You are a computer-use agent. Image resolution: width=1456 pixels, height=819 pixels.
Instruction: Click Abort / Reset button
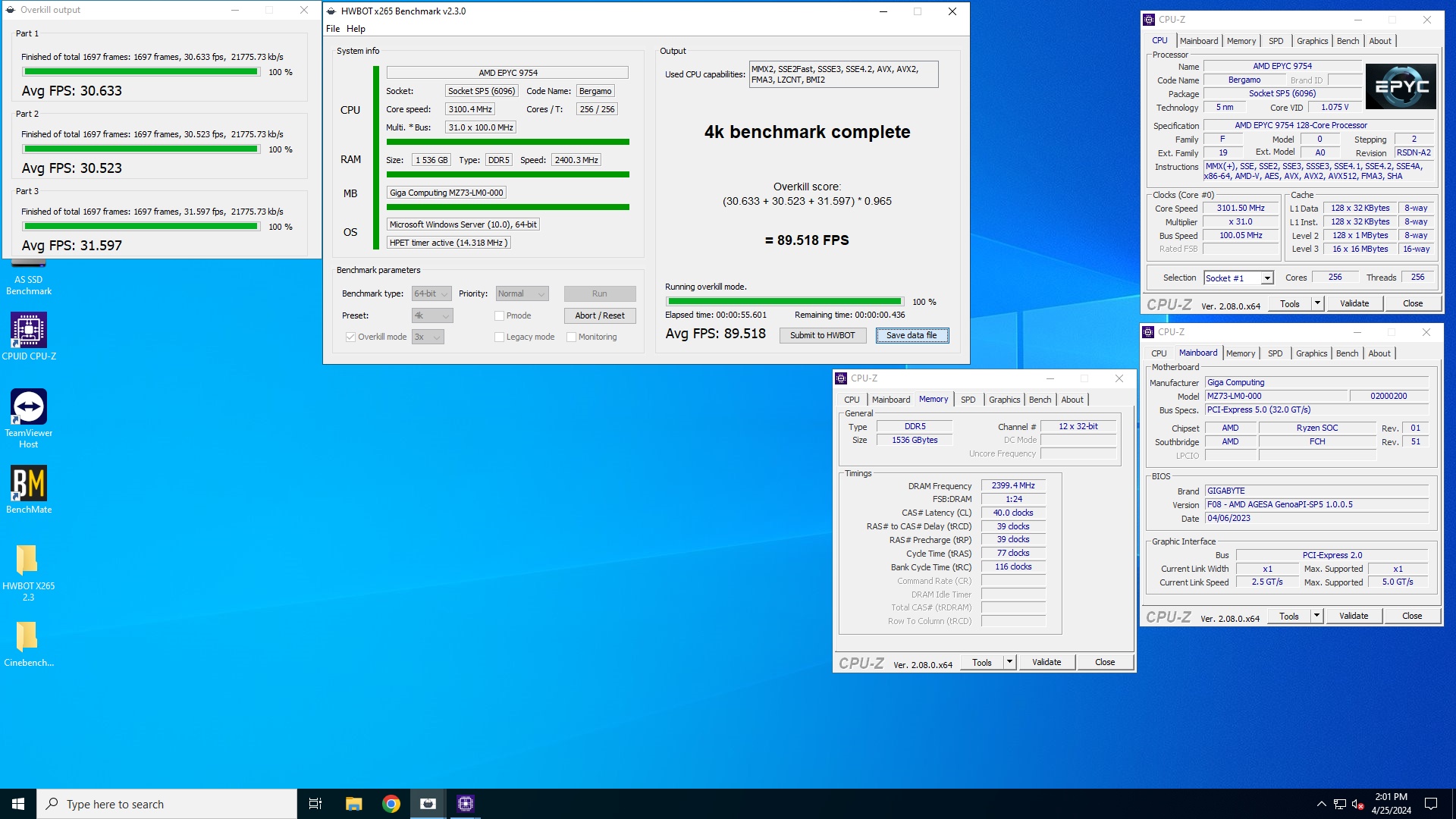[x=599, y=315]
